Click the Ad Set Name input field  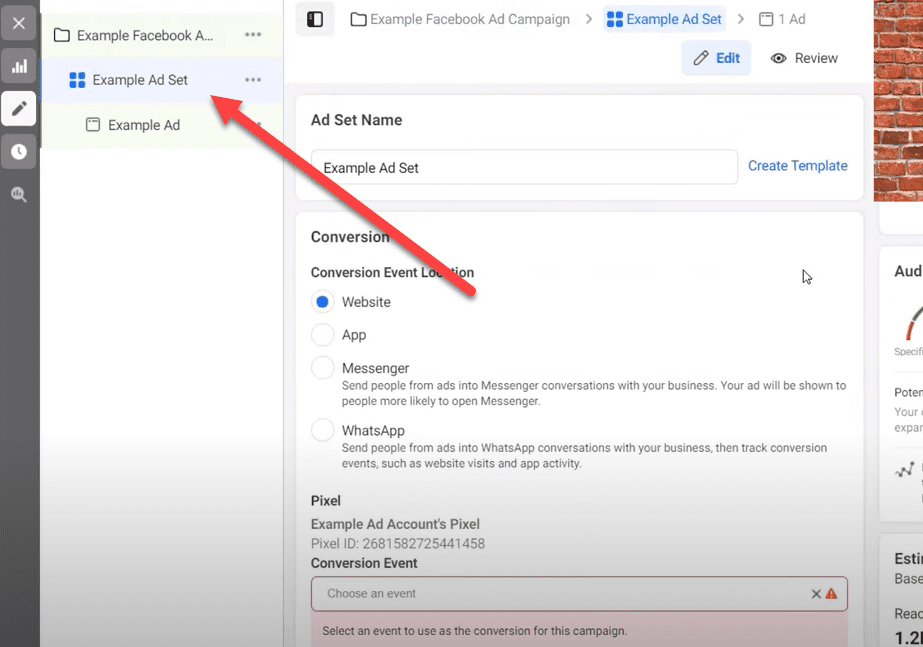pos(524,167)
